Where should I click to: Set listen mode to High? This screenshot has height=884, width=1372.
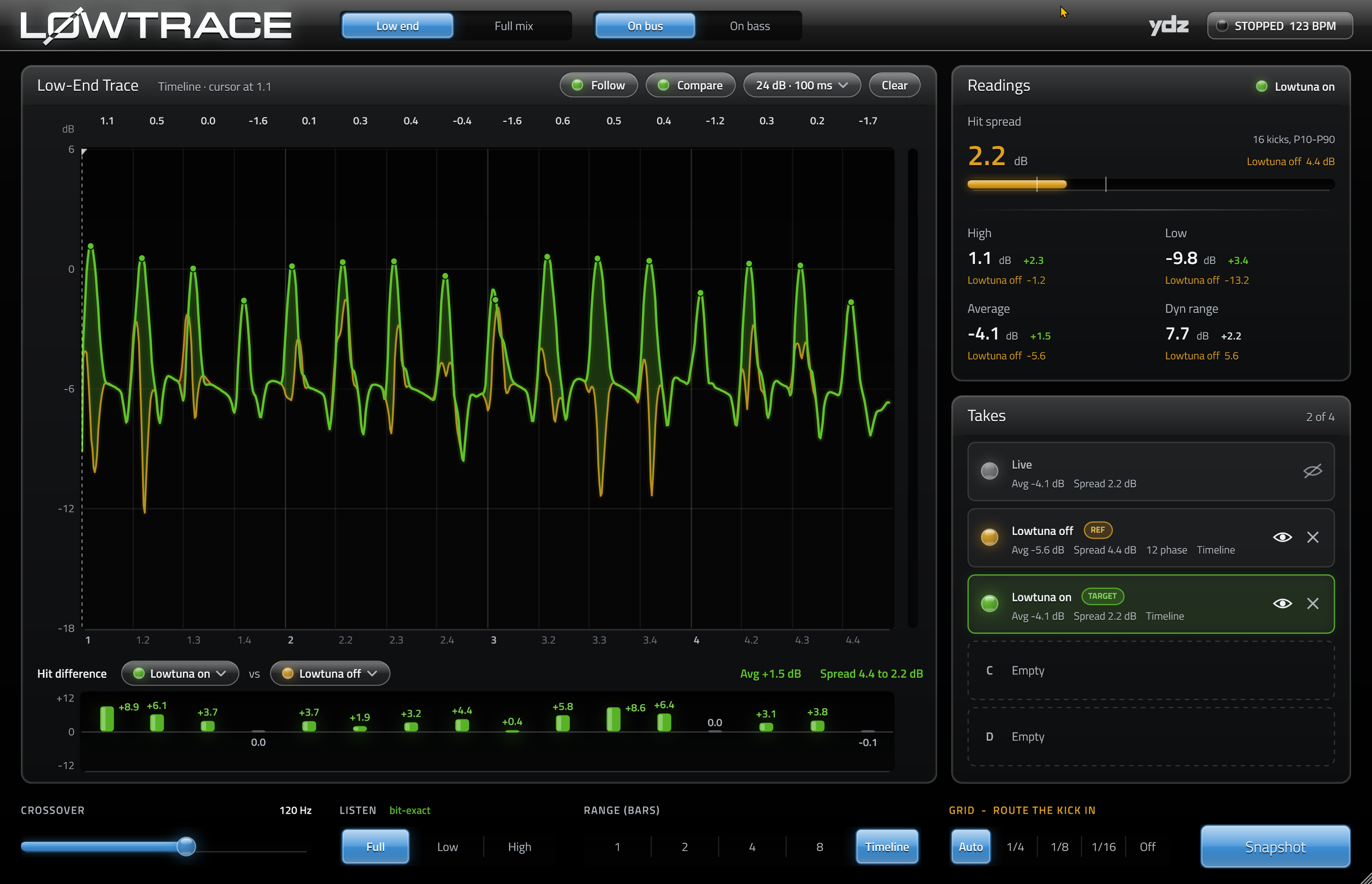pyautogui.click(x=520, y=847)
